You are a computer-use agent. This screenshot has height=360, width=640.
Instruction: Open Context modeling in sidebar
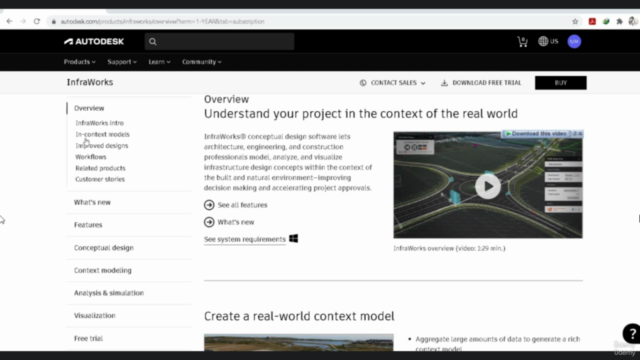pos(102,270)
